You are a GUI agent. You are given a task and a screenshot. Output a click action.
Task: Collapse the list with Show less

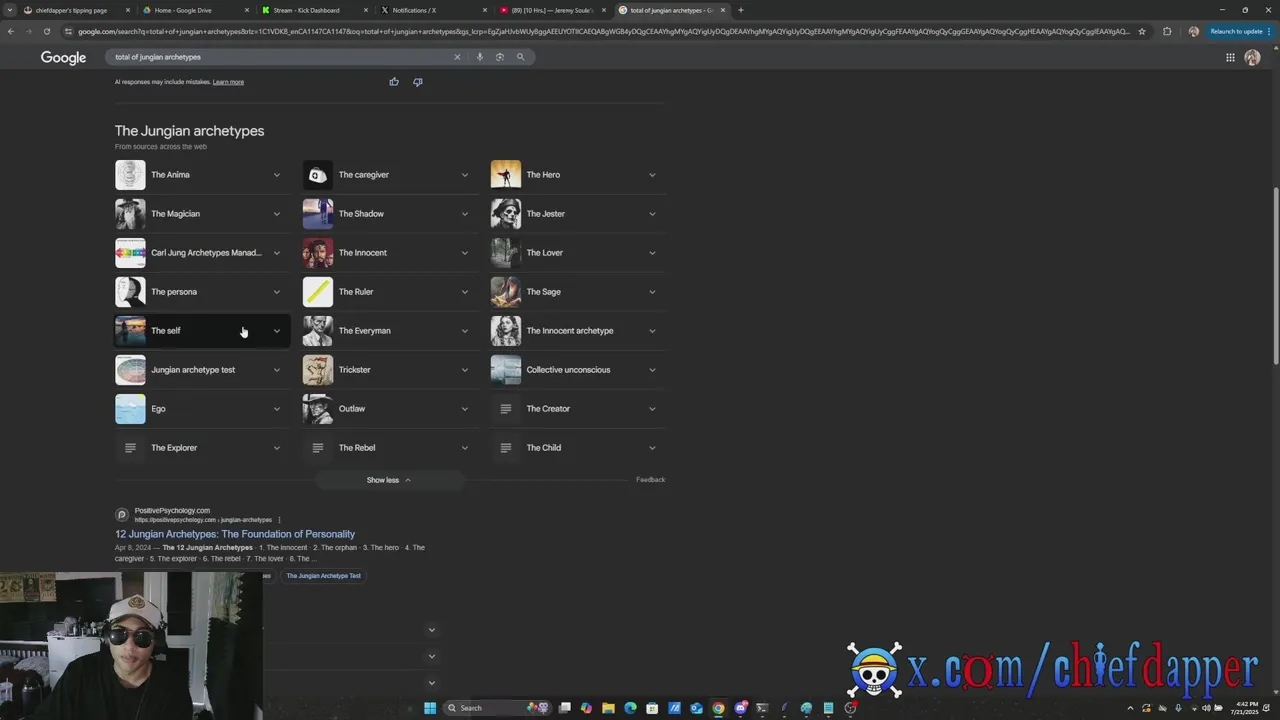tap(389, 480)
